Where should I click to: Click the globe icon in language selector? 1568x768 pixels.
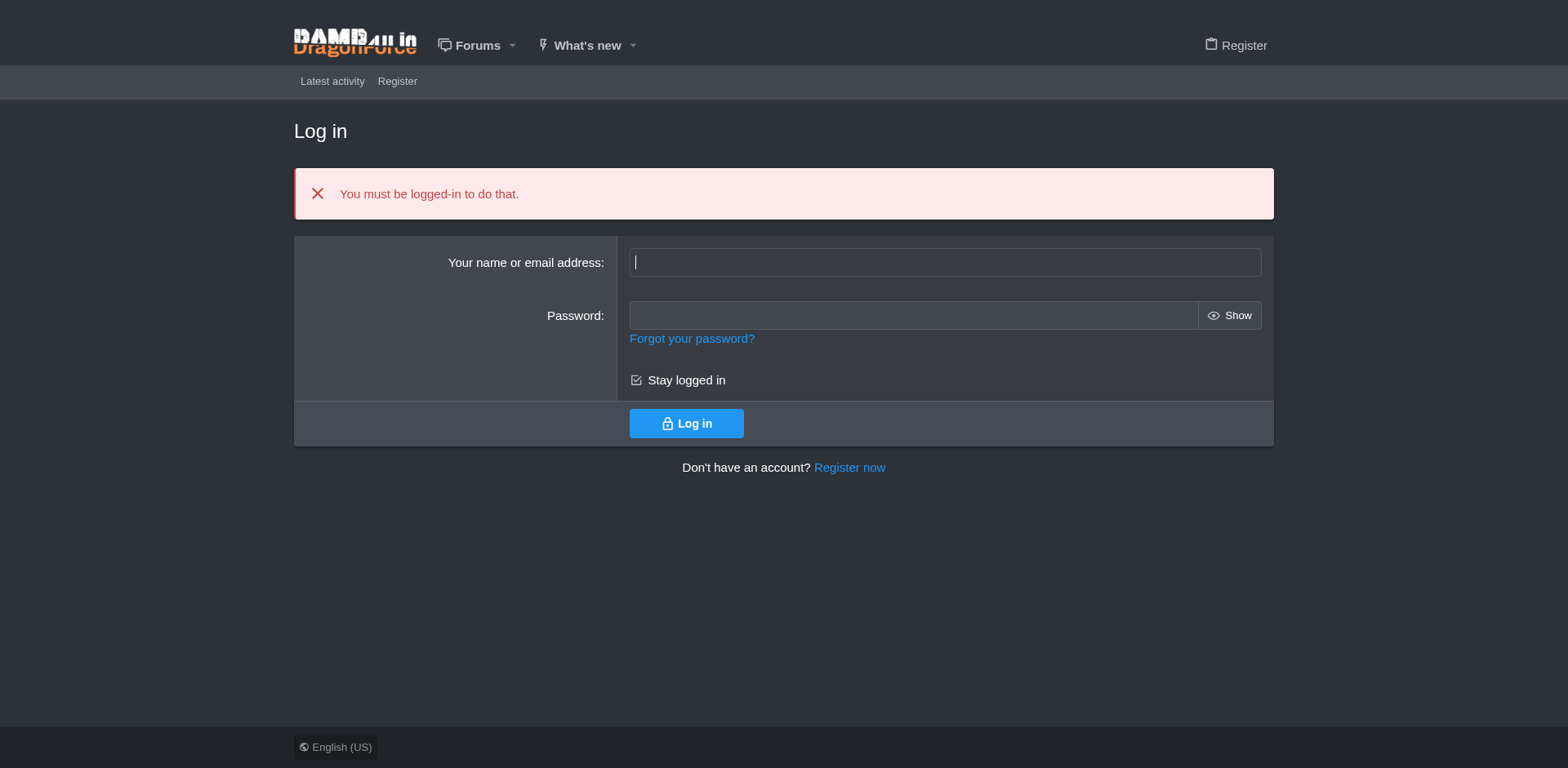(x=304, y=748)
